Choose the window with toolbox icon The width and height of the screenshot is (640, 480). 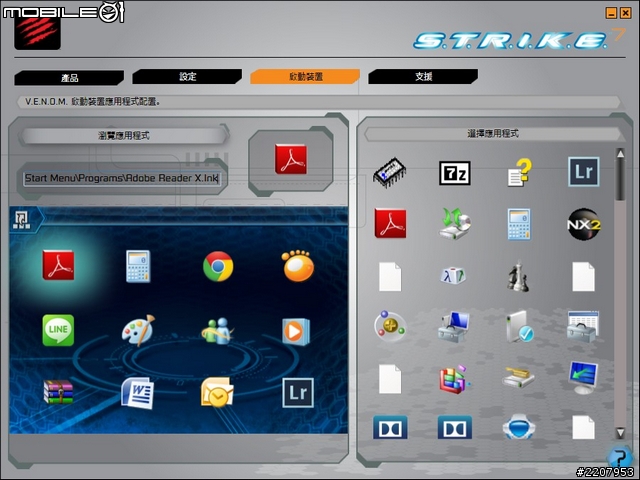[x=583, y=327]
